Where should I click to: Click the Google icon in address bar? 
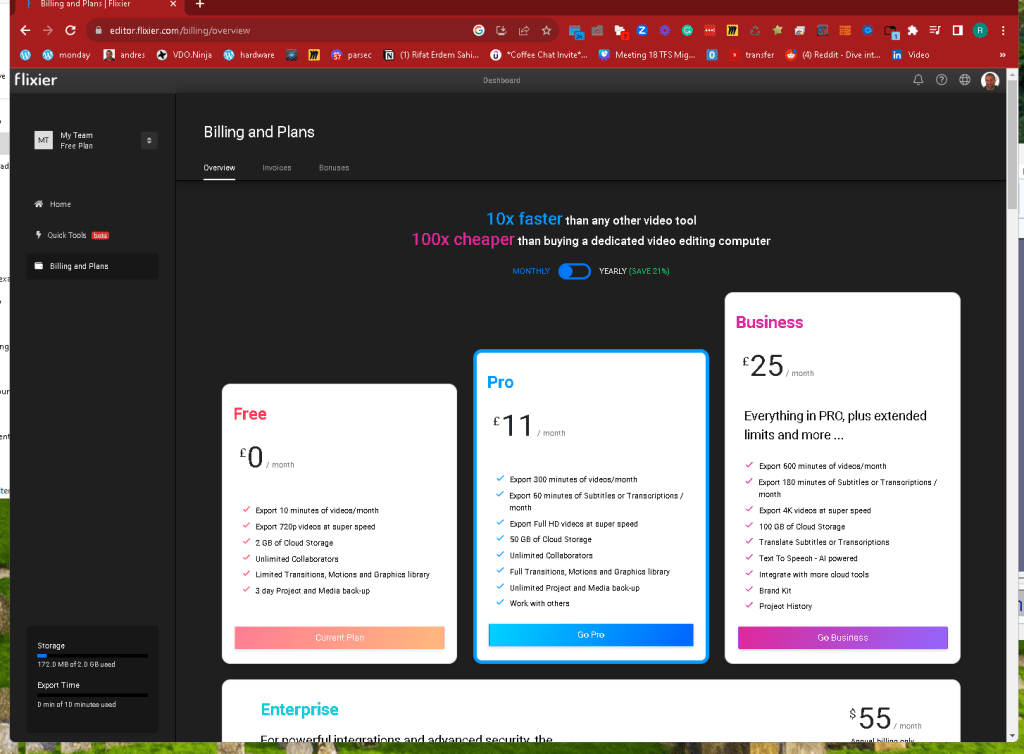click(479, 30)
